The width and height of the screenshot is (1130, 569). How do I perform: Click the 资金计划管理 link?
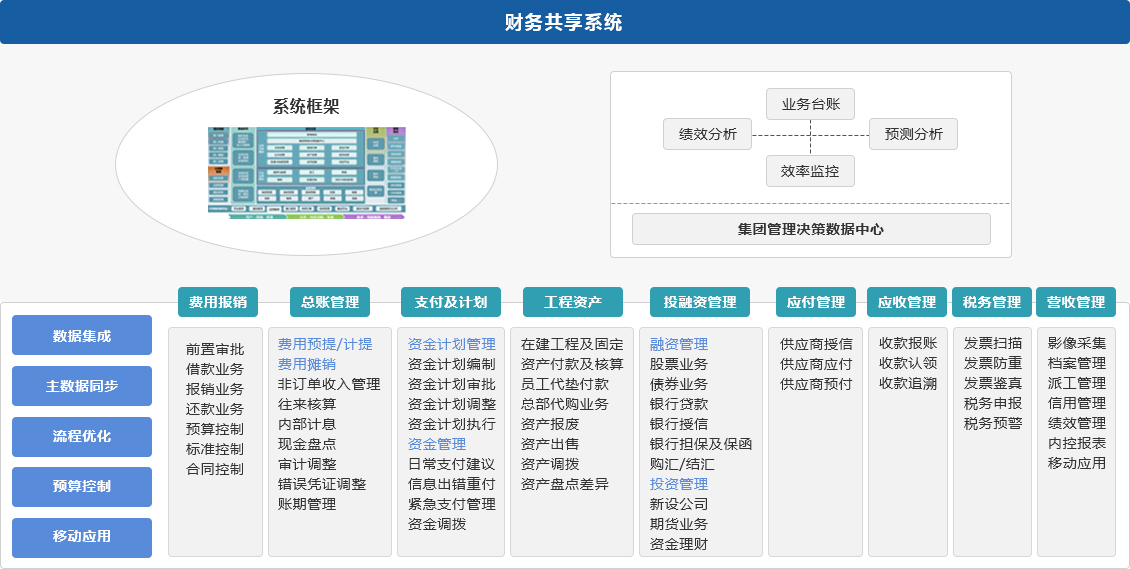(x=451, y=344)
